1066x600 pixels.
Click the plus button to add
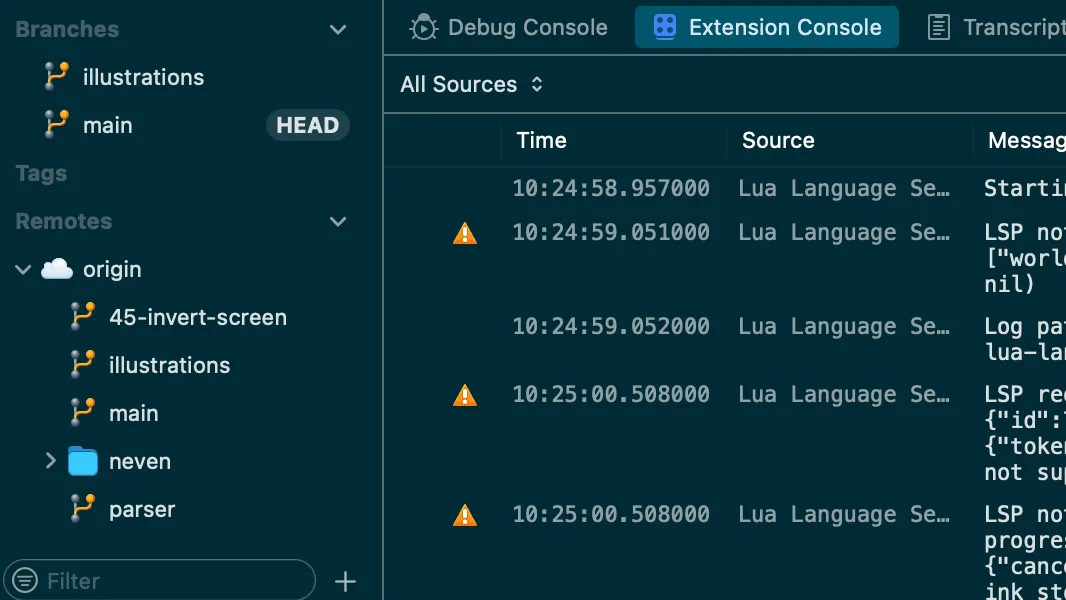tap(345, 582)
